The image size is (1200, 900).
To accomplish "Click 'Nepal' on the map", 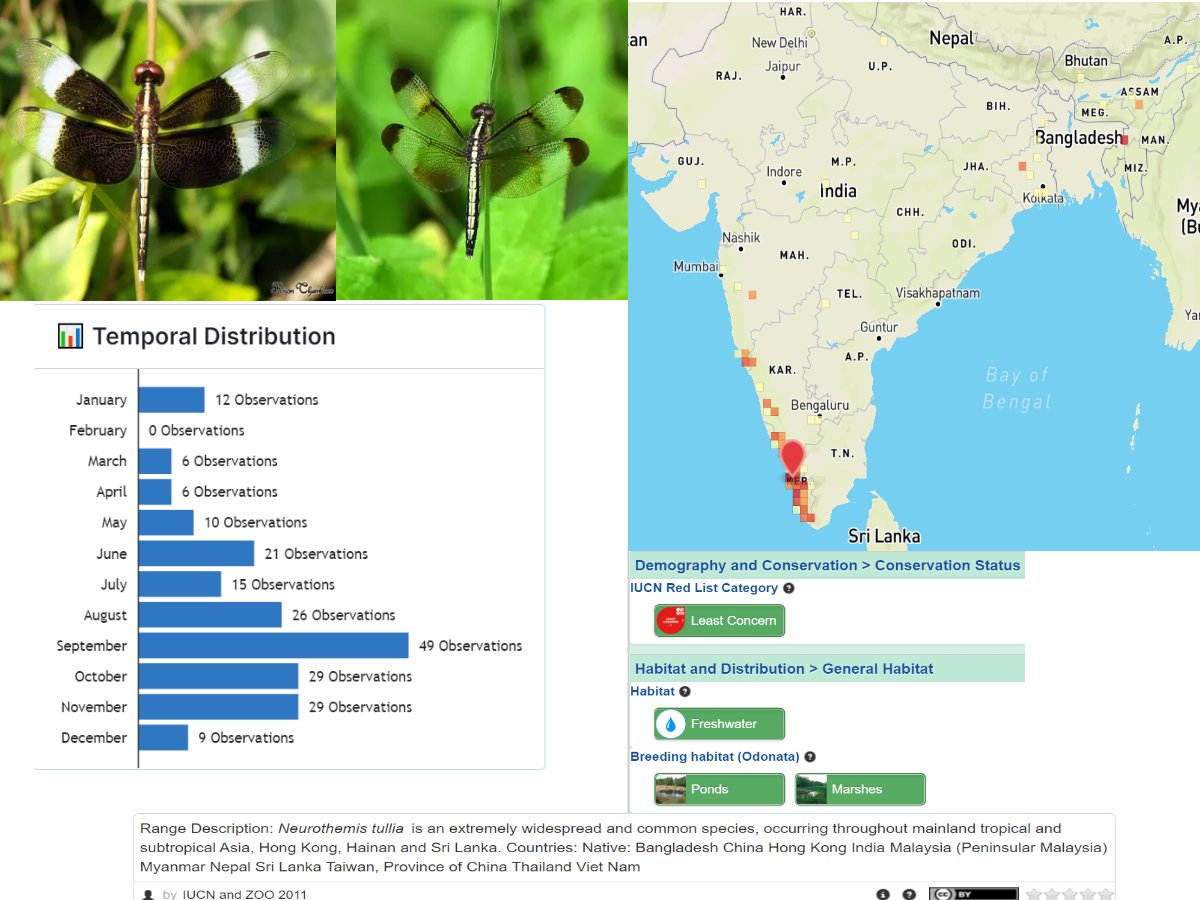I will pos(951,37).
